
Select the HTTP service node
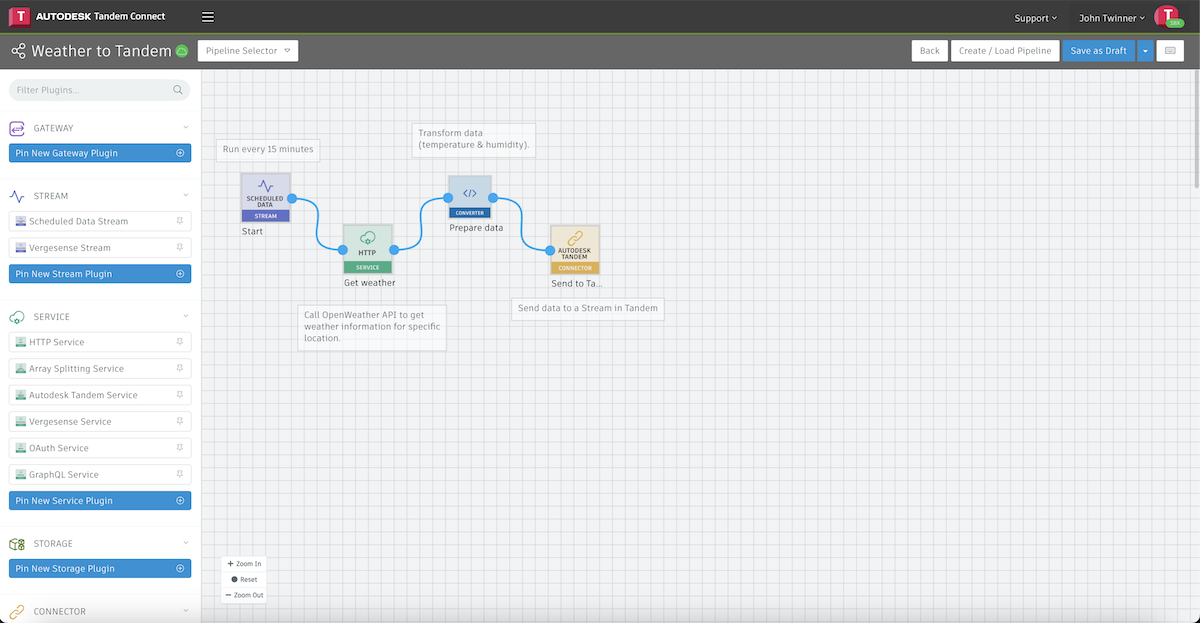coord(368,249)
